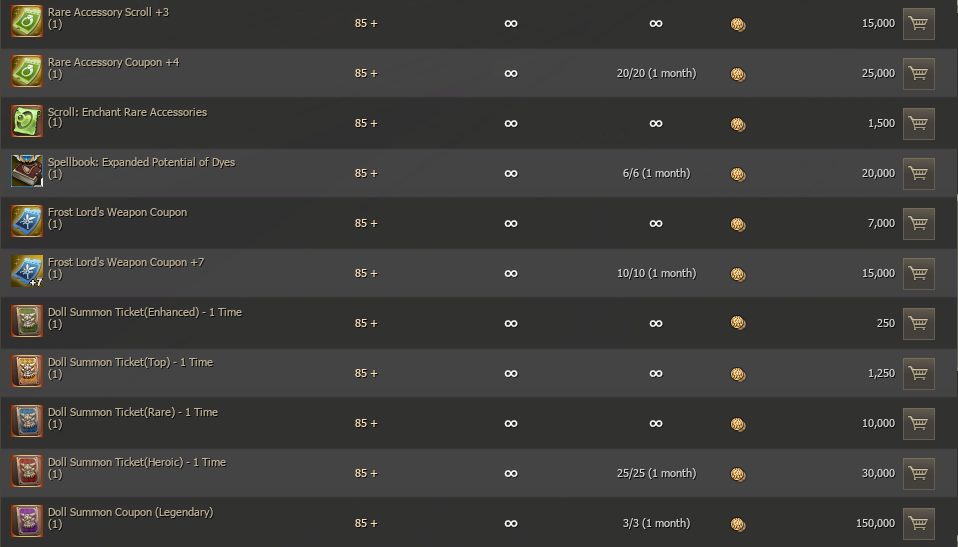Viewport: 958px width, 547px height.
Task: Click cart icon for Spellbook: Expanded Potential of Dyes
Action: [x=918, y=174]
